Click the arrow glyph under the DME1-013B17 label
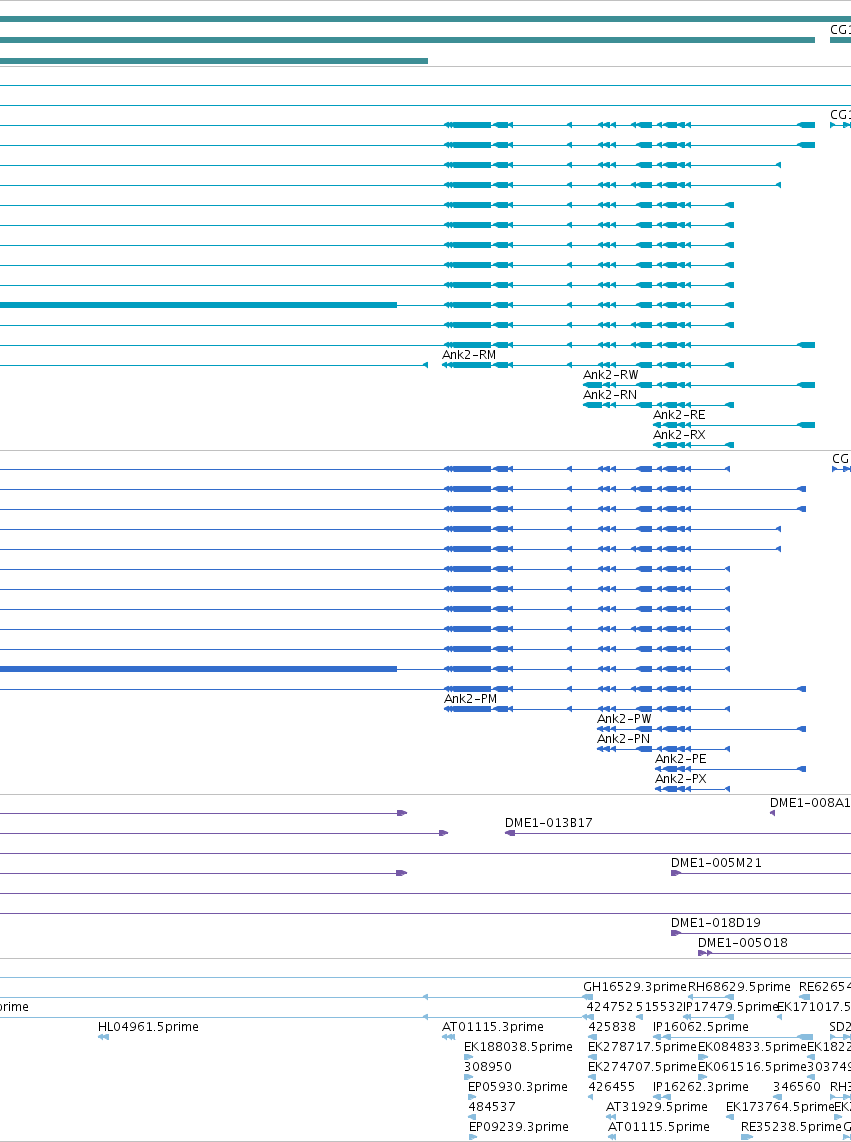The width and height of the screenshot is (851, 1142). [x=510, y=833]
